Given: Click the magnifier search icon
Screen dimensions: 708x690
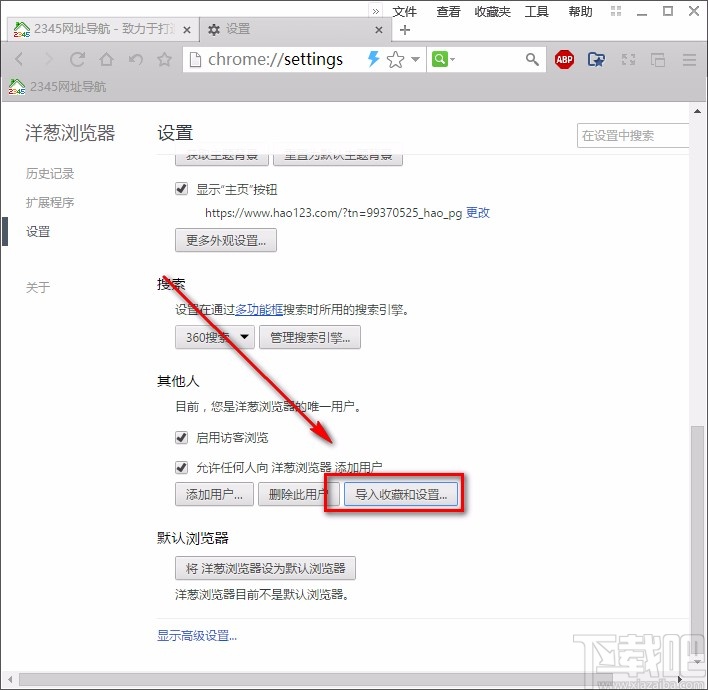Looking at the screenshot, I should click(532, 59).
